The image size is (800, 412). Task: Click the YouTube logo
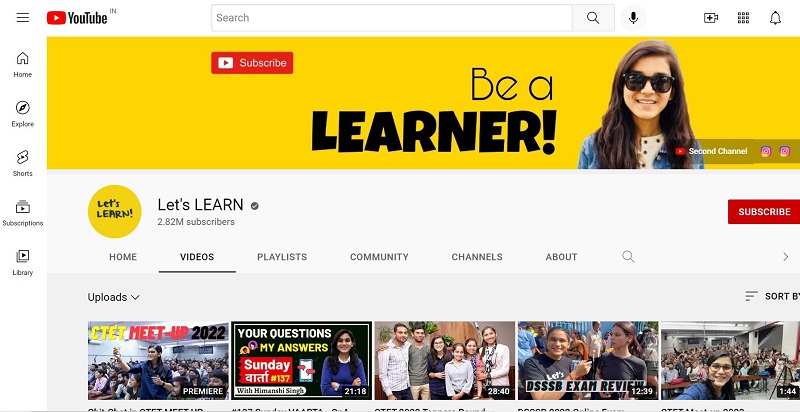click(x=78, y=18)
